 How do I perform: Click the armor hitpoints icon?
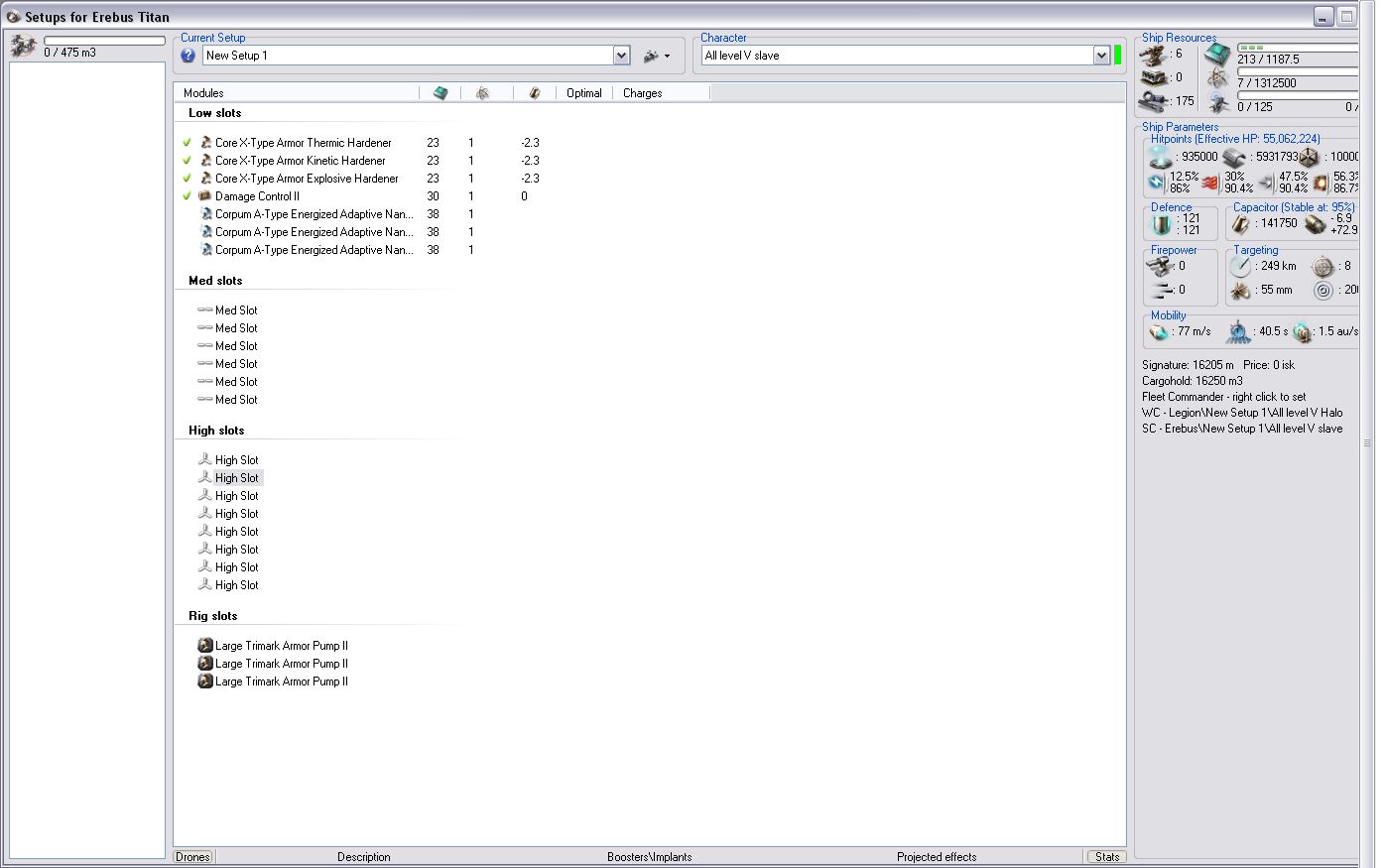(x=1234, y=157)
